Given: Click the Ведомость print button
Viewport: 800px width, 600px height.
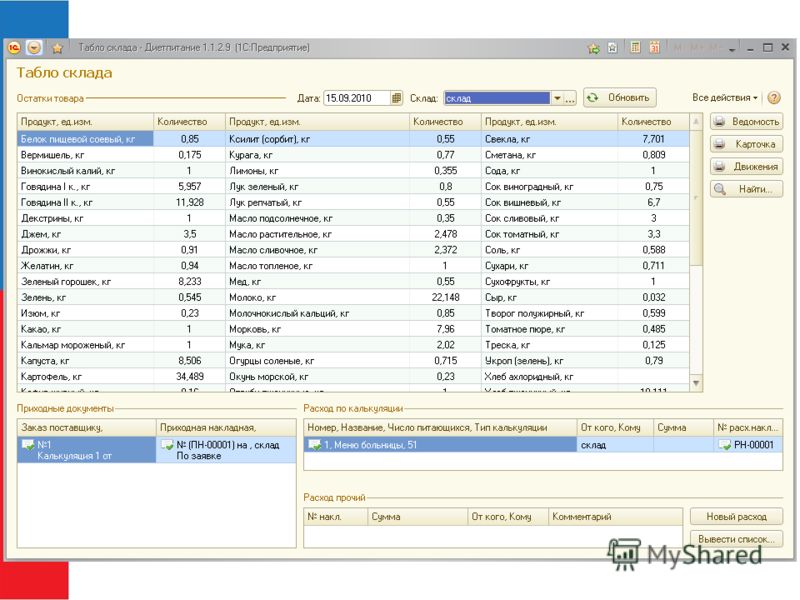Looking at the screenshot, I should (x=746, y=121).
